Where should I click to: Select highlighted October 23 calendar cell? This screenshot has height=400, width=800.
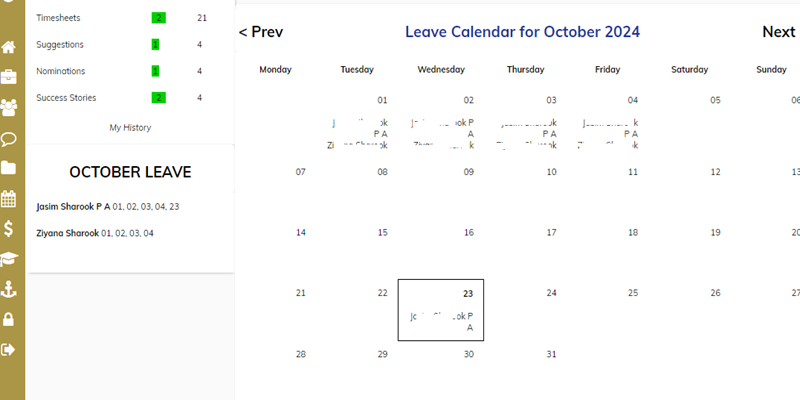pyautogui.click(x=441, y=310)
